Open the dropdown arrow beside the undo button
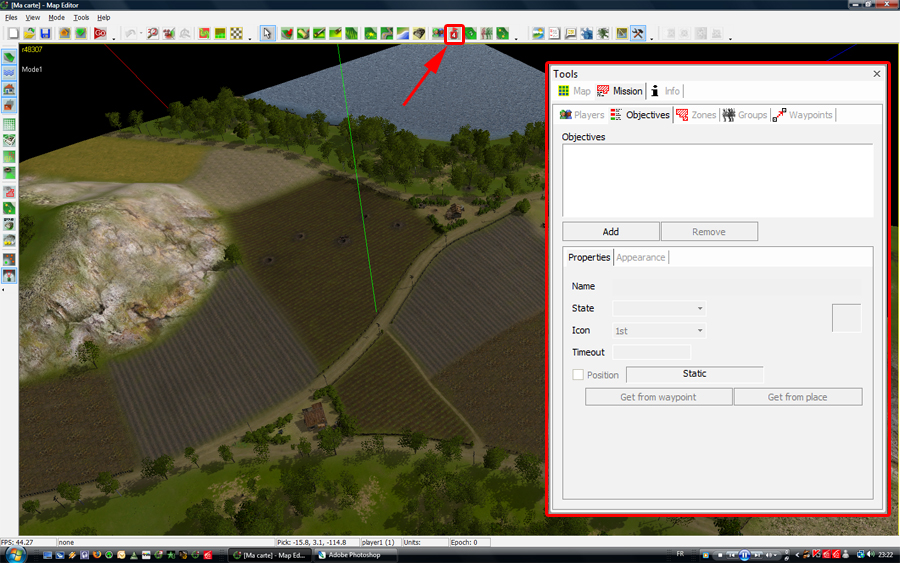The height and width of the screenshot is (563, 900). point(141,33)
